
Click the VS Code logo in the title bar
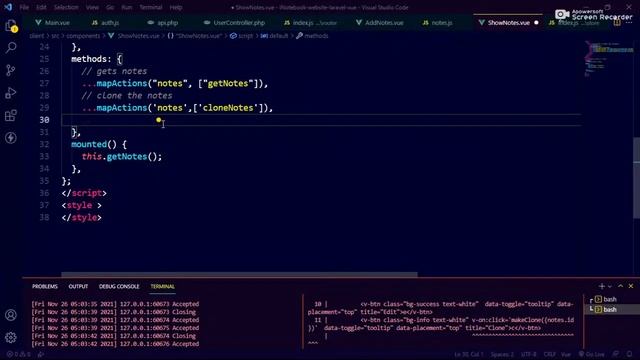pos(8,7)
